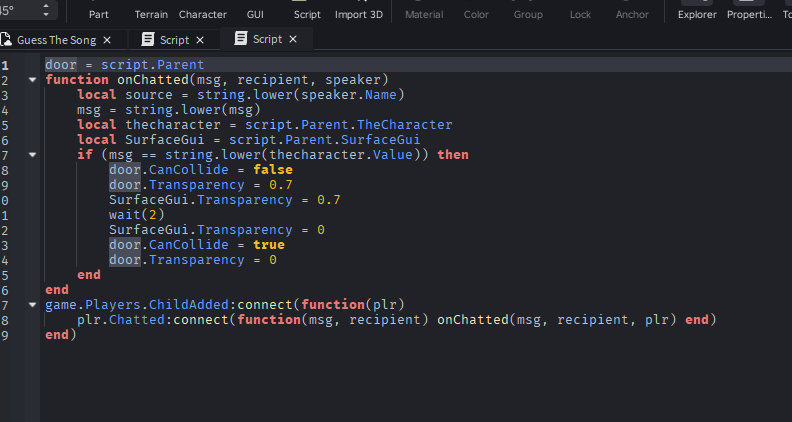Screen dimensions: 792x422
Task: Switch to Guess The Song tab
Action: (57, 40)
